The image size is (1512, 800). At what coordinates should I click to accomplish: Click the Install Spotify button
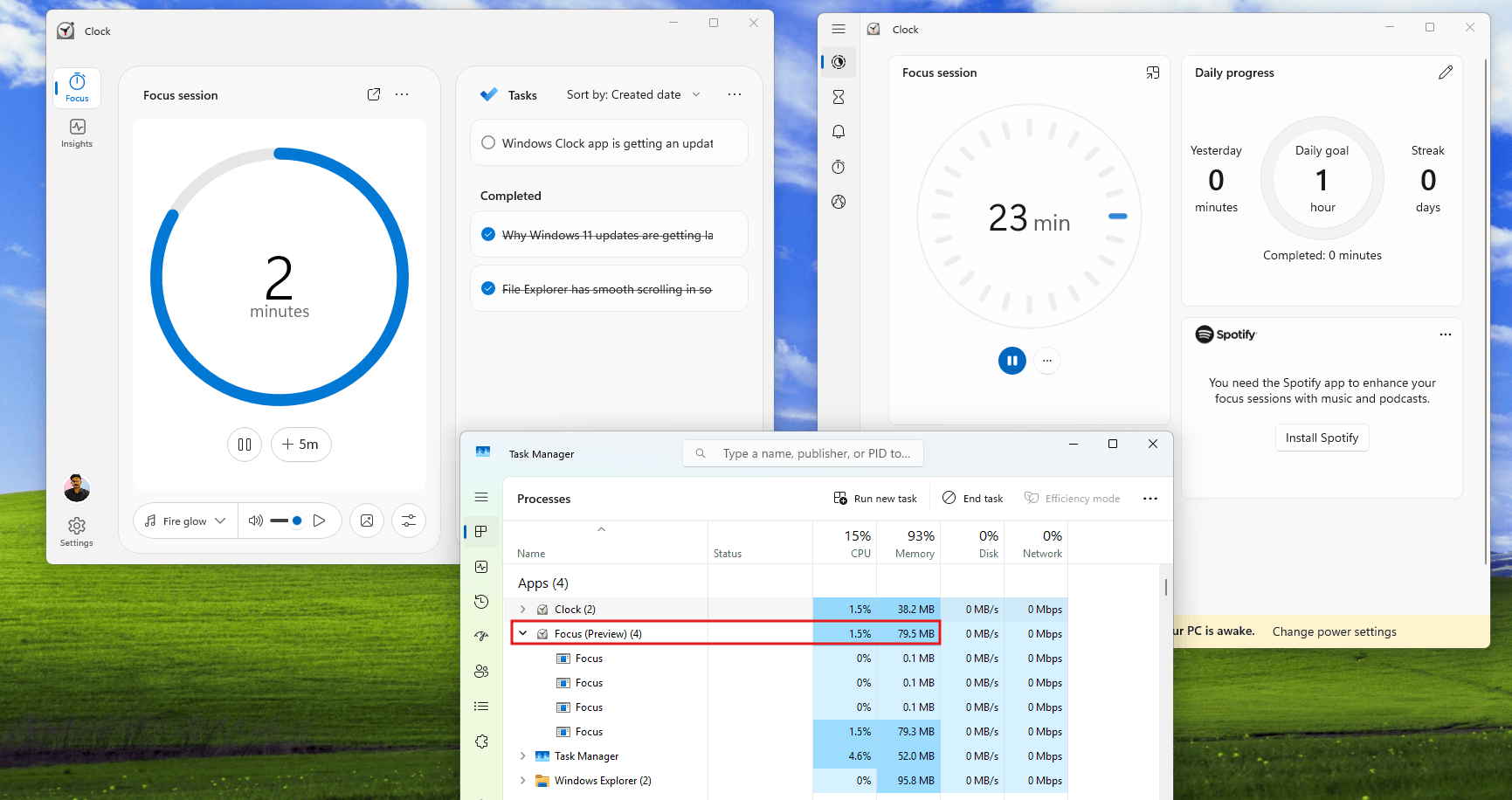click(1322, 438)
